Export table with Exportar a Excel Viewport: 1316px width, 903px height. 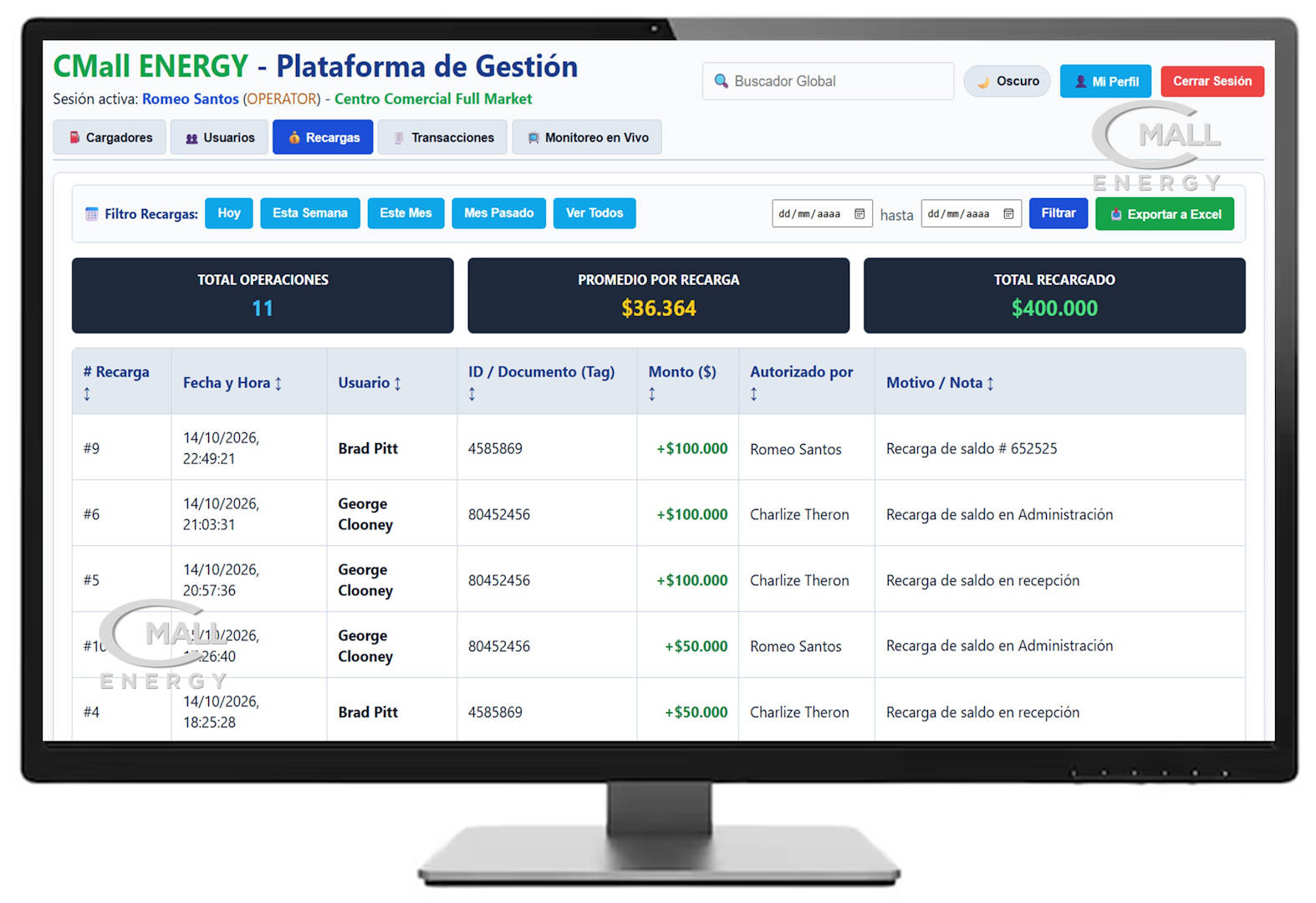1165,214
